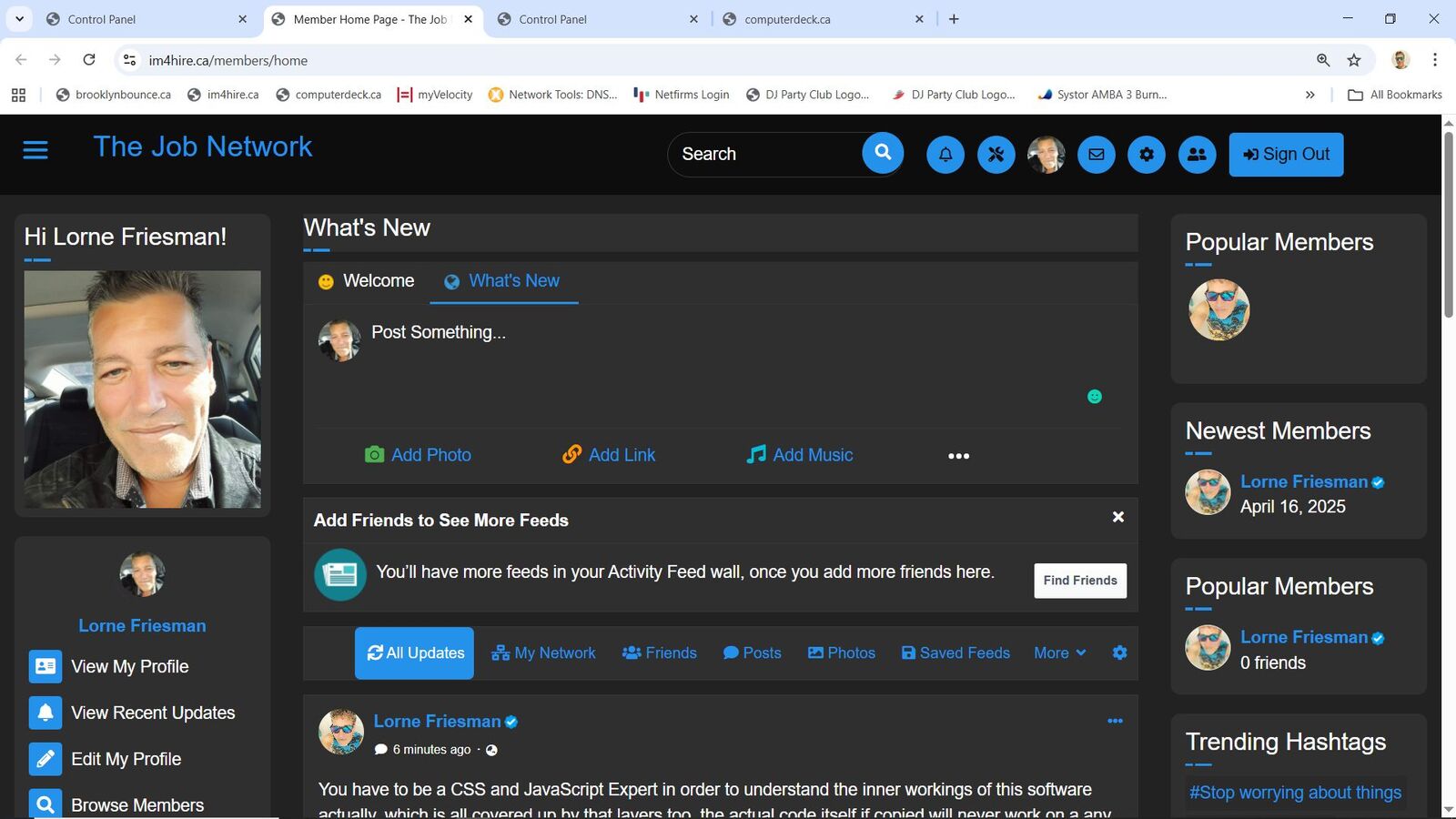The height and width of the screenshot is (819, 1456).
Task: Open the header settings gear icon
Action: pos(1147,155)
